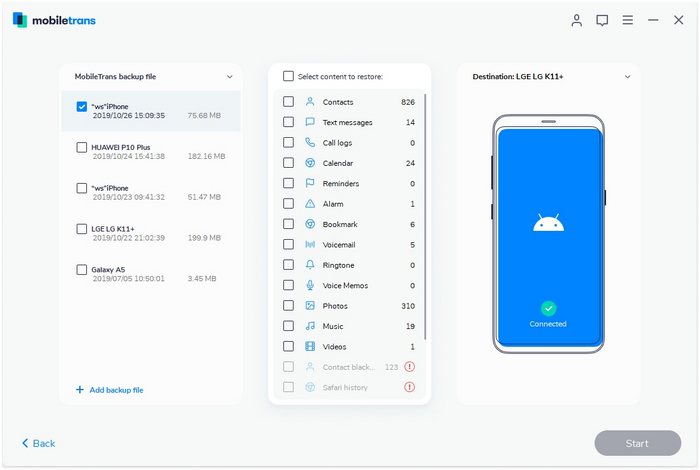Image resolution: width=700 pixels, height=470 pixels.
Task: Check the HUAWEI P10 Plus backup
Action: pos(82,147)
